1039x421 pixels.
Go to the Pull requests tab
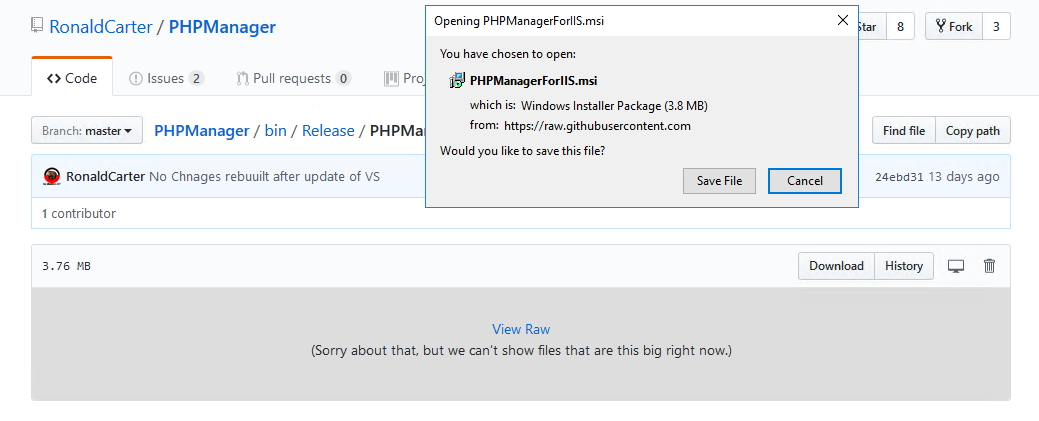[x=294, y=78]
